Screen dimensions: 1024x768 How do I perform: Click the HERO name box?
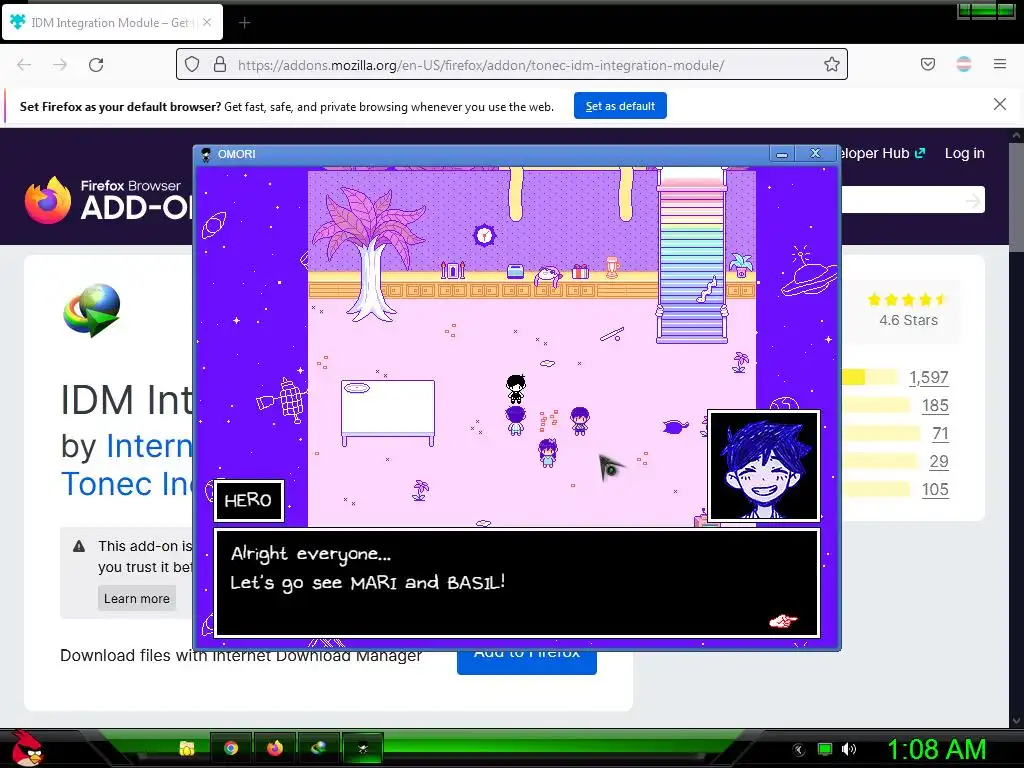(x=248, y=501)
